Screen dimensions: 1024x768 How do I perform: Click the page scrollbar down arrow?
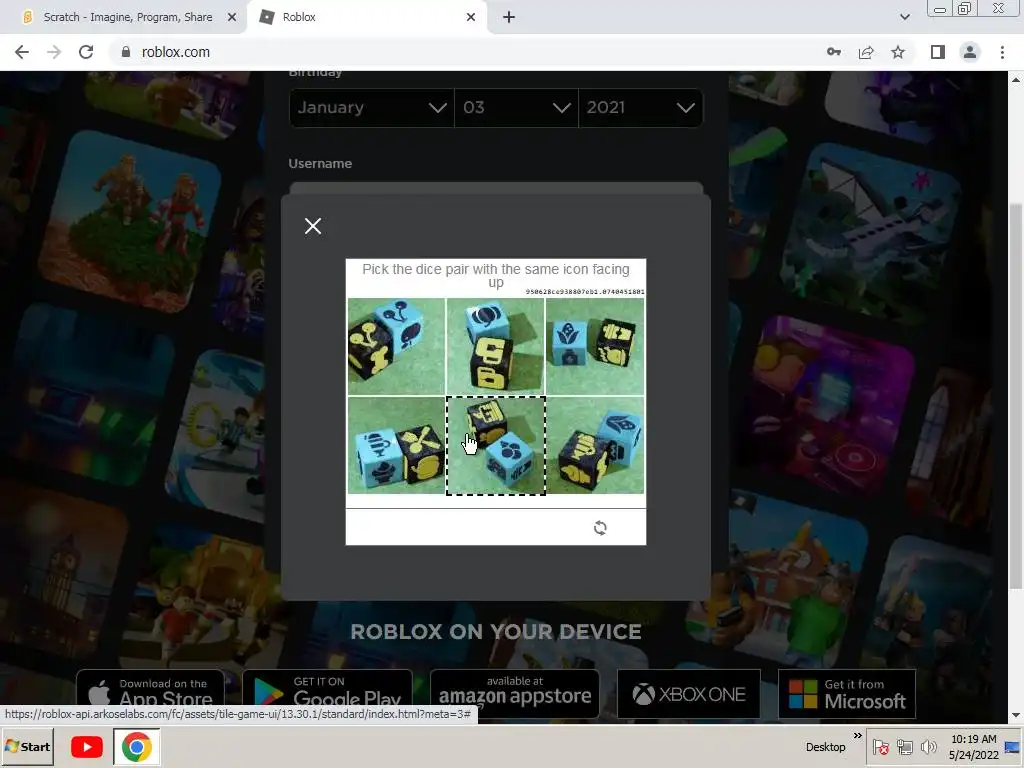pyautogui.click(x=1016, y=716)
